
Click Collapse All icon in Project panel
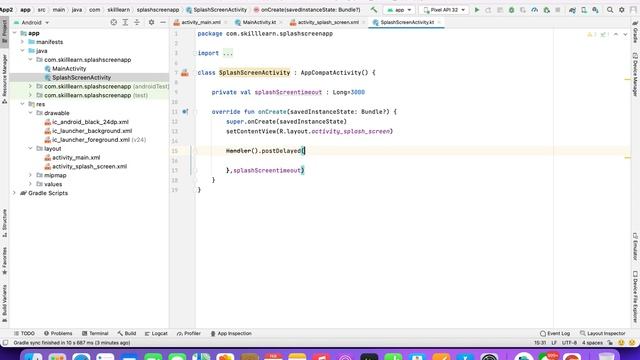click(137, 22)
